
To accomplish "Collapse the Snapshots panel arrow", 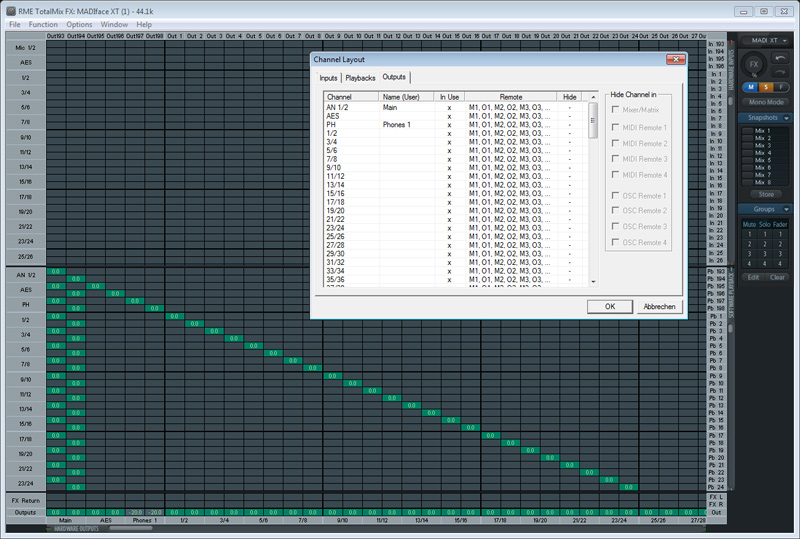I will pyautogui.click(x=787, y=117).
